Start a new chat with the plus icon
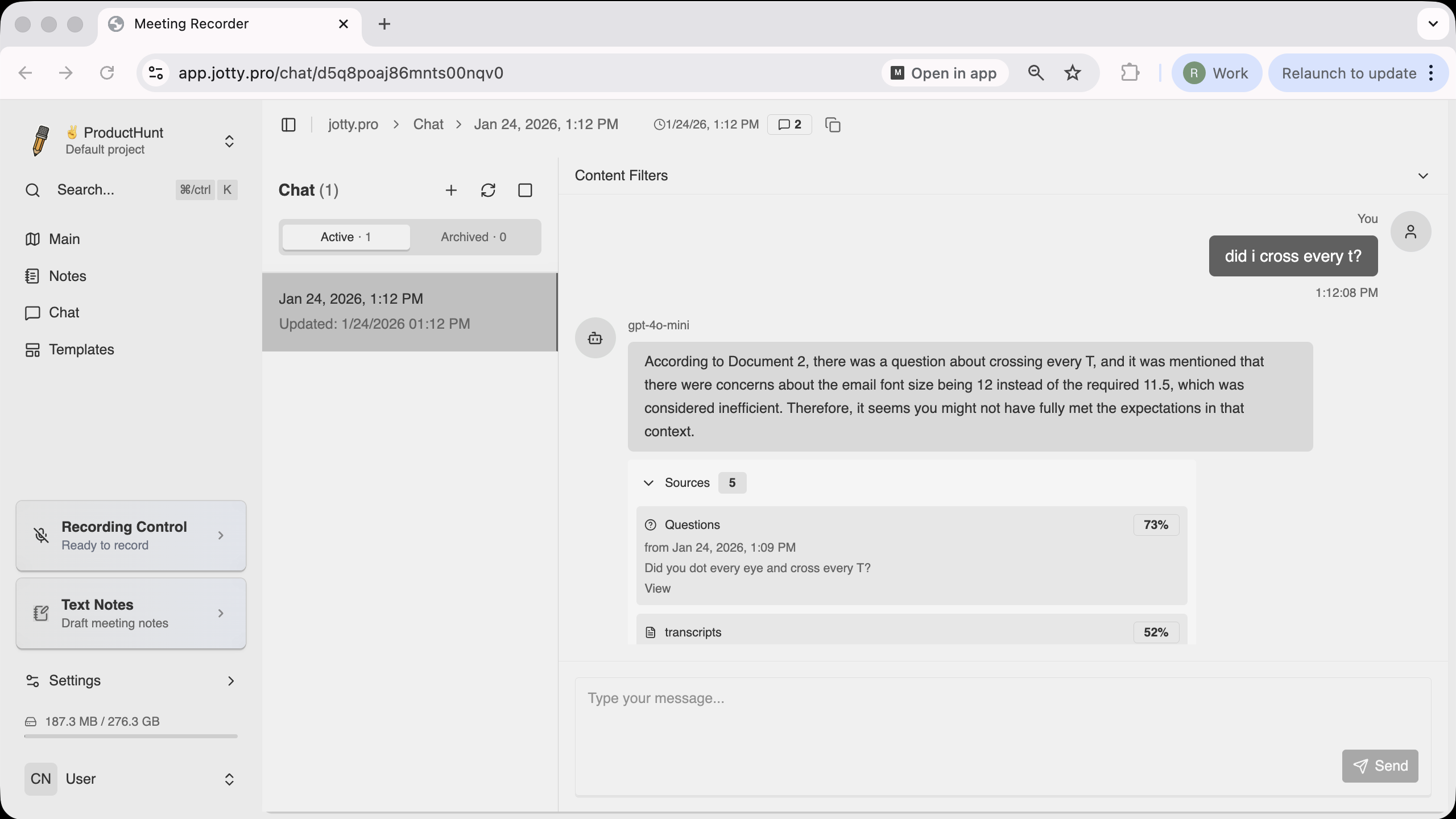The height and width of the screenshot is (819, 1456). 450,190
